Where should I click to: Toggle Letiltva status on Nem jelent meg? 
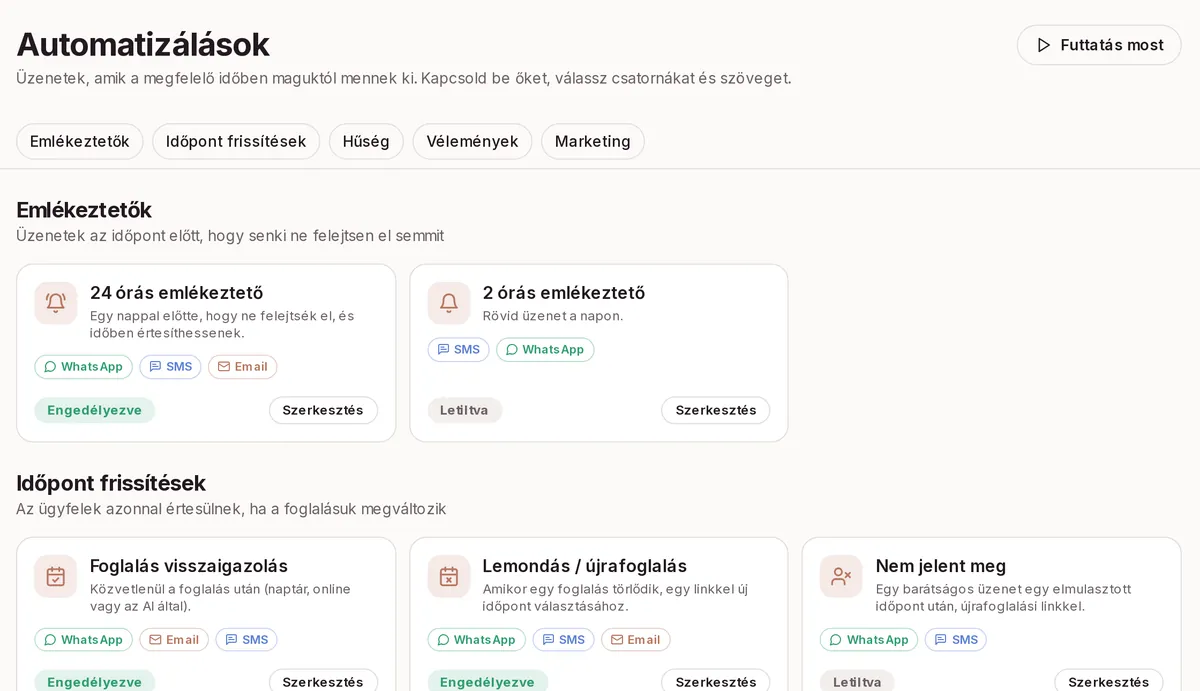[858, 682]
